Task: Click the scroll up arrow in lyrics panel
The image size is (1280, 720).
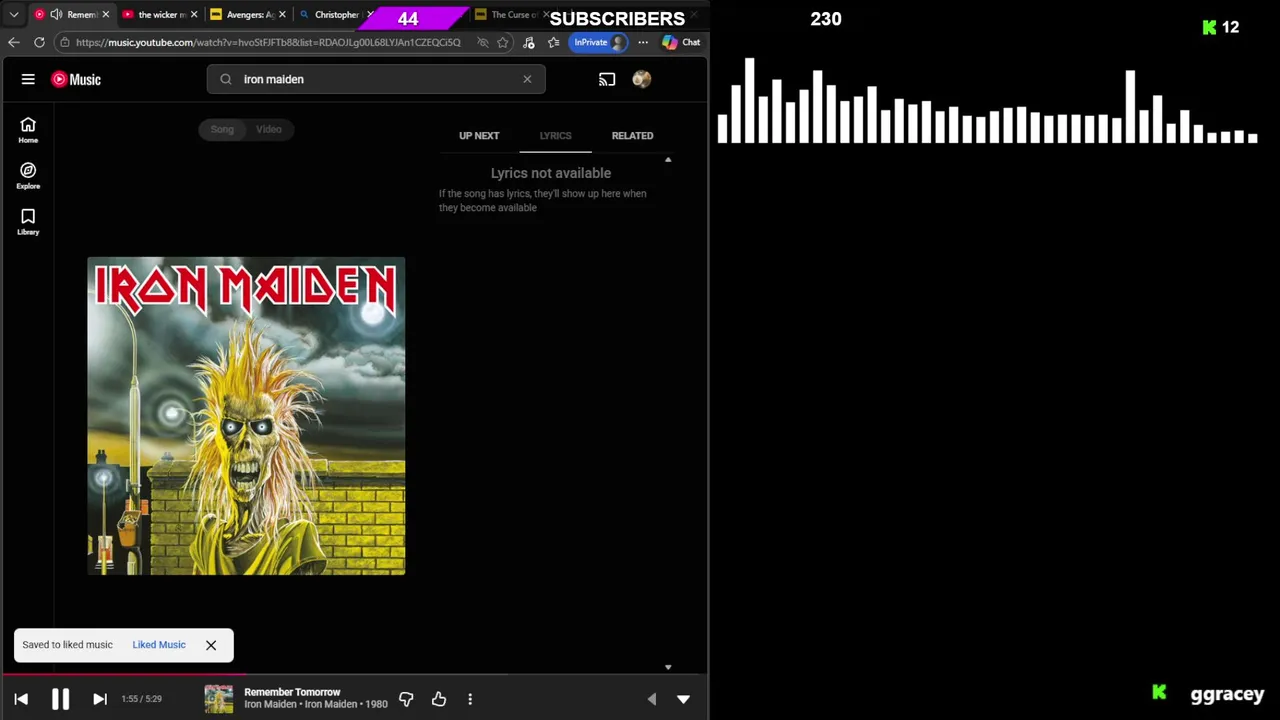Action: (x=668, y=160)
